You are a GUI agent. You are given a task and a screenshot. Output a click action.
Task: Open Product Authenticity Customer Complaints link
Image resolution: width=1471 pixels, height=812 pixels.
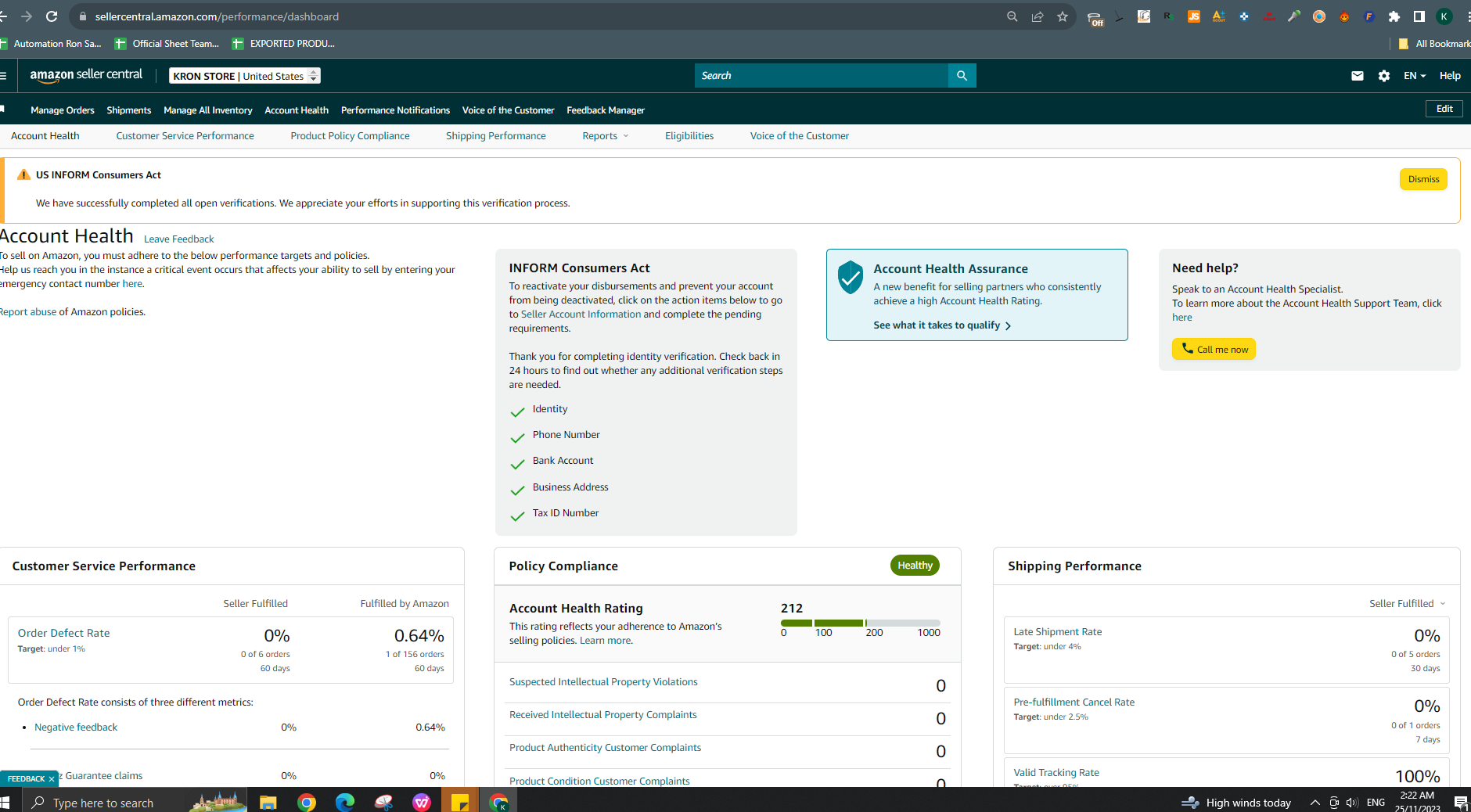point(605,748)
